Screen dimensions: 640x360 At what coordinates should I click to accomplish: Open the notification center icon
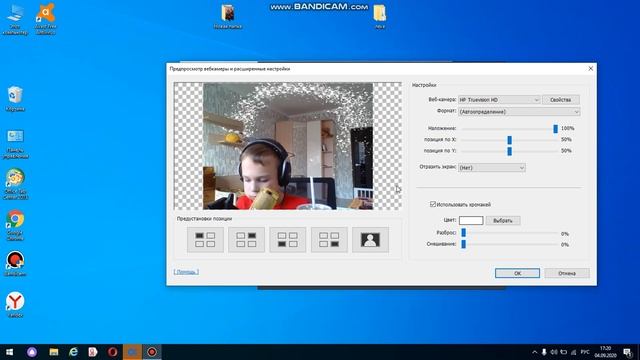click(x=628, y=352)
